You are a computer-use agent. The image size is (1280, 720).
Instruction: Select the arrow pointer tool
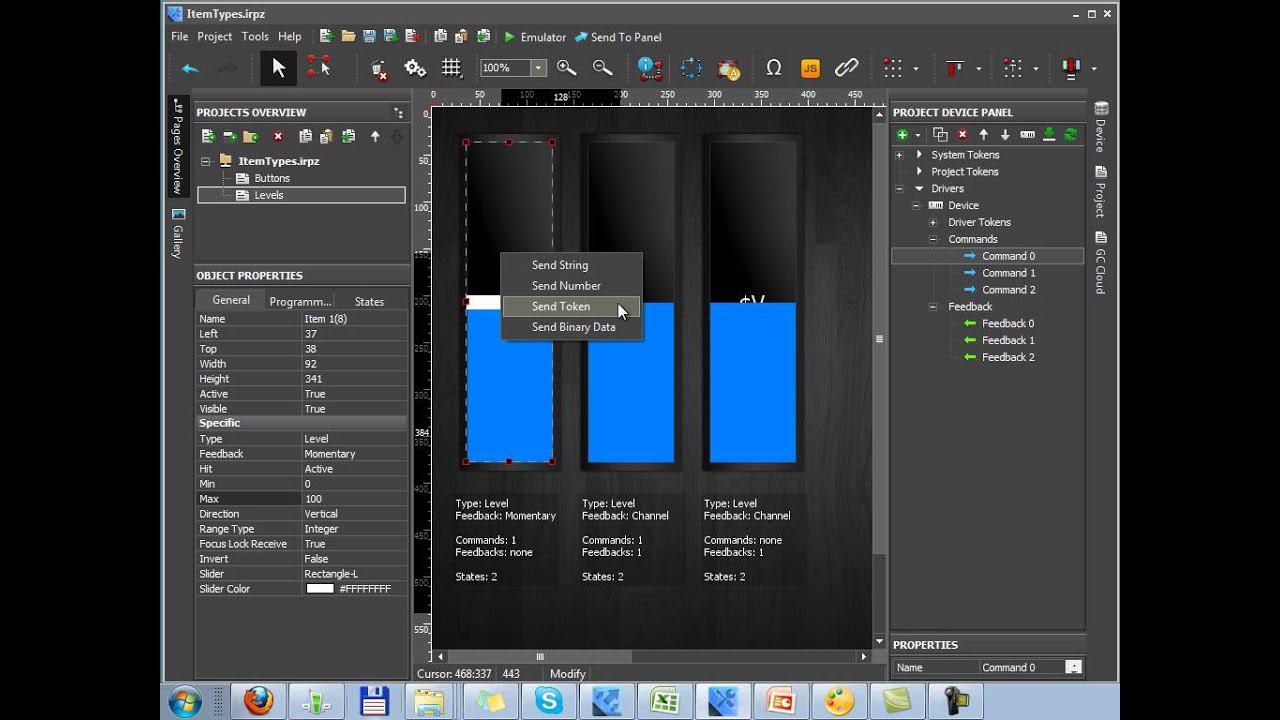(278, 68)
